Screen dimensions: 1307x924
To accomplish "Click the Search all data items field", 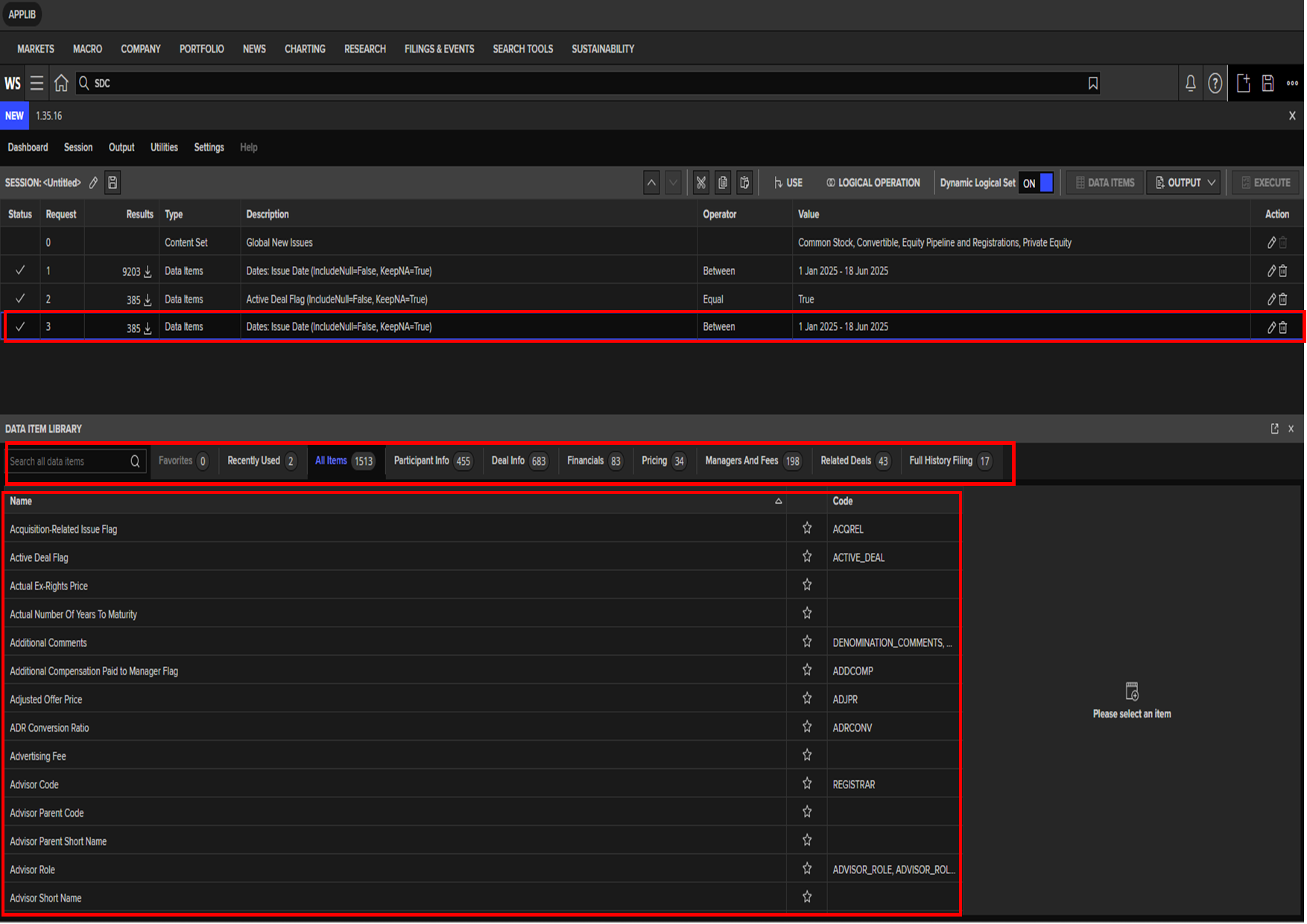I will coord(67,462).
